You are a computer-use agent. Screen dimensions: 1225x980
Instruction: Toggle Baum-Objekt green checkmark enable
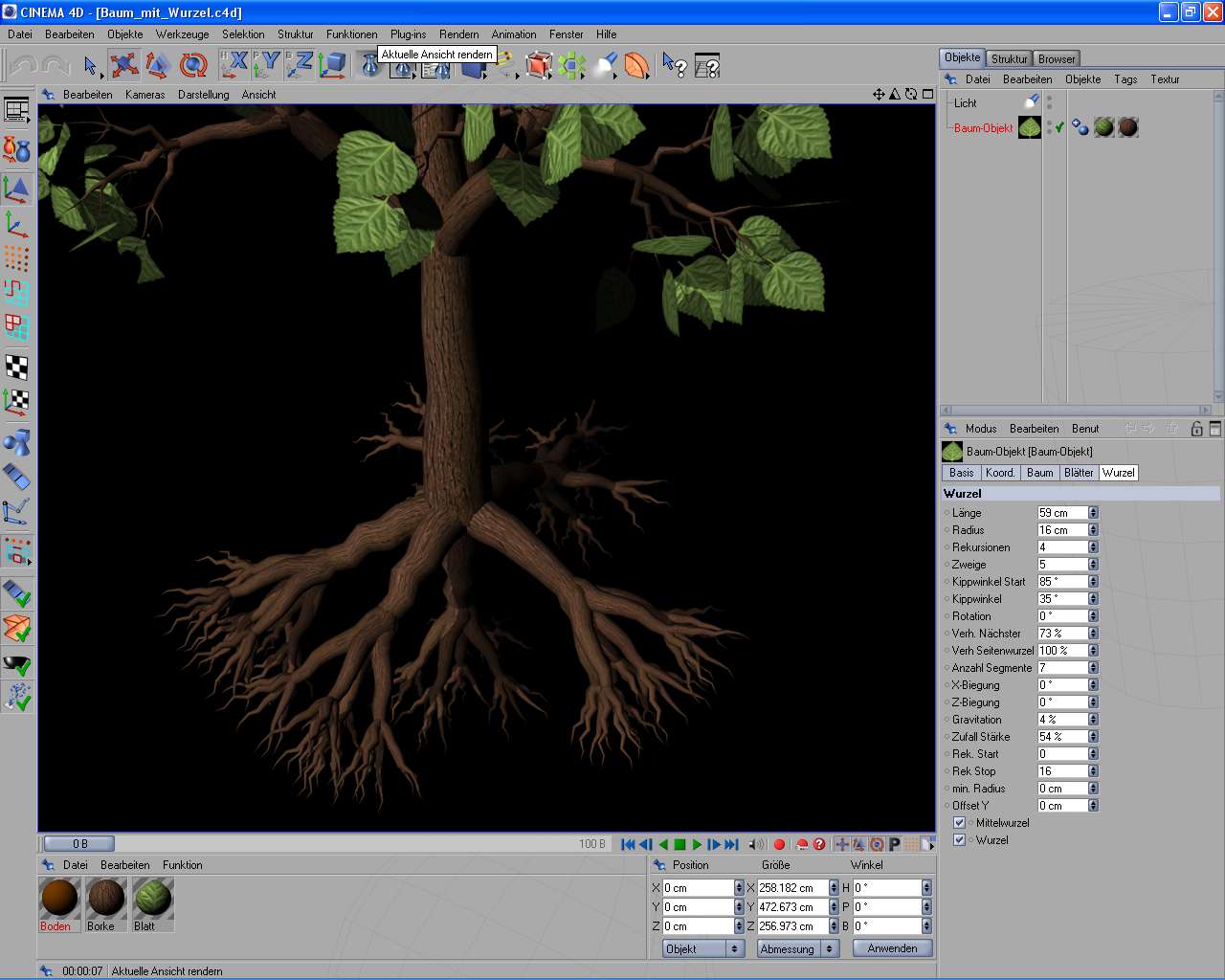(1060, 127)
